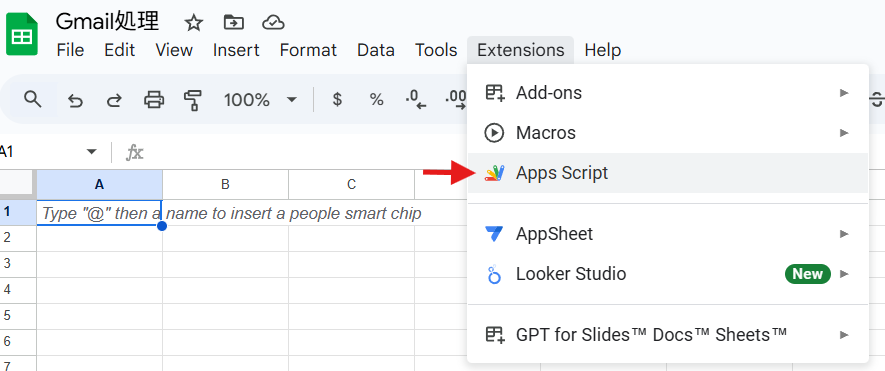This screenshot has height=371, width=885.
Task: Click cell A3
Action: pyautogui.click(x=100, y=264)
